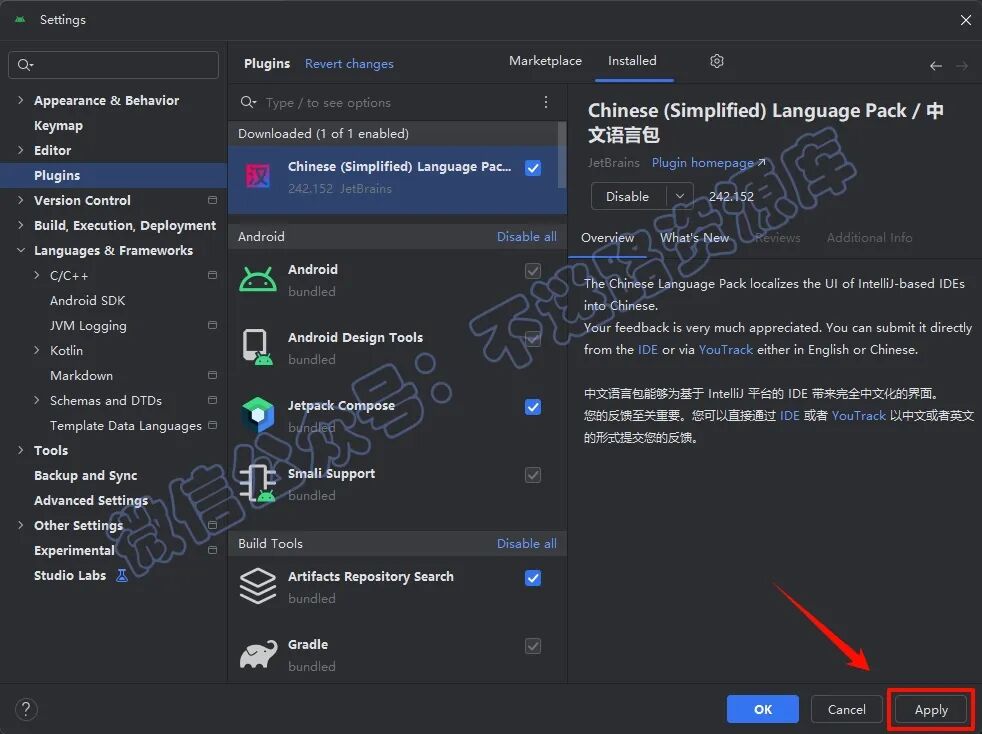Viewport: 982px width, 734px height.
Task: Expand Appearance & Behavior settings
Action: tap(21, 100)
